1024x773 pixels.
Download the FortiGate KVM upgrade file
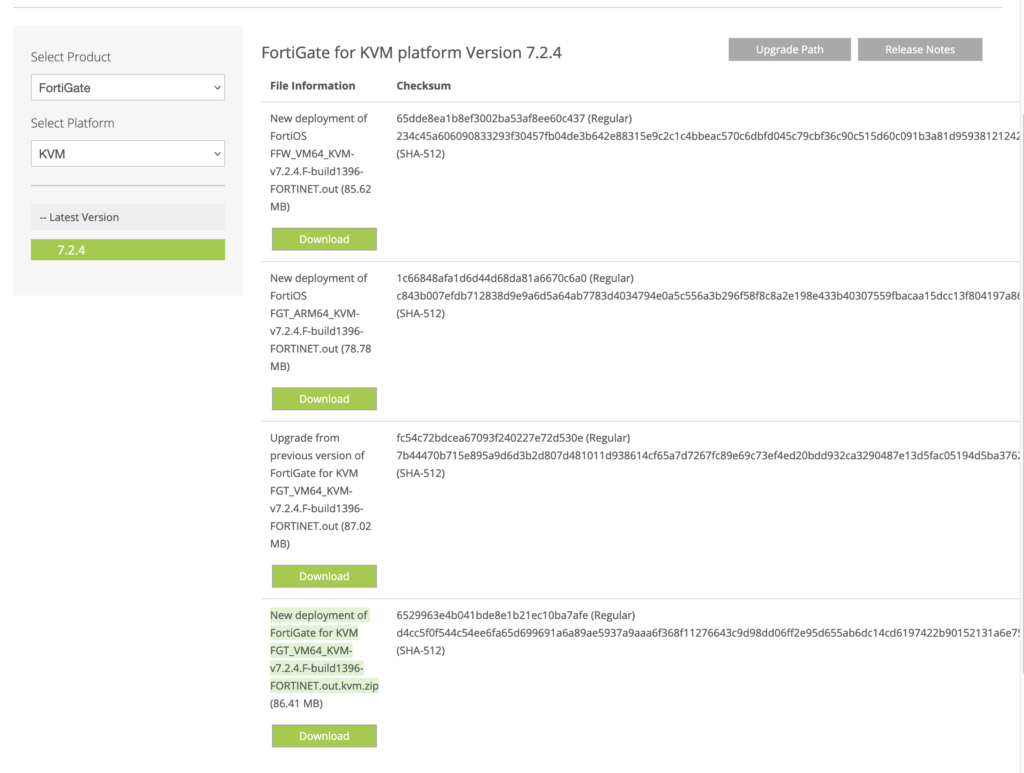324,576
